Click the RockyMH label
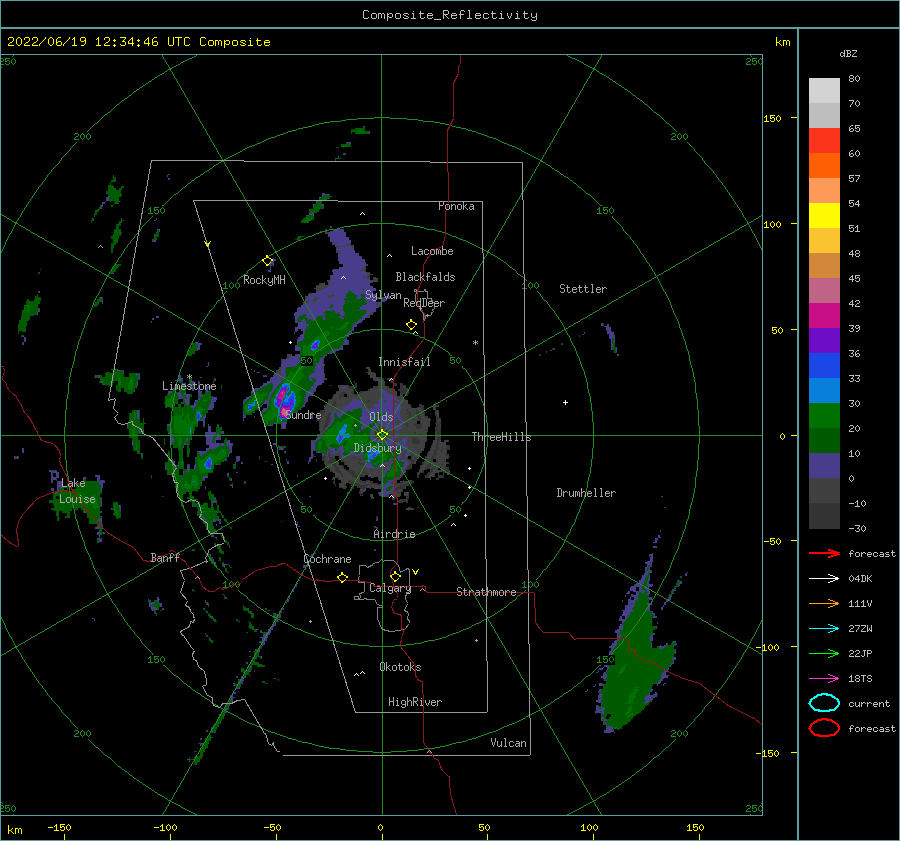This screenshot has height=841, width=900. point(264,280)
